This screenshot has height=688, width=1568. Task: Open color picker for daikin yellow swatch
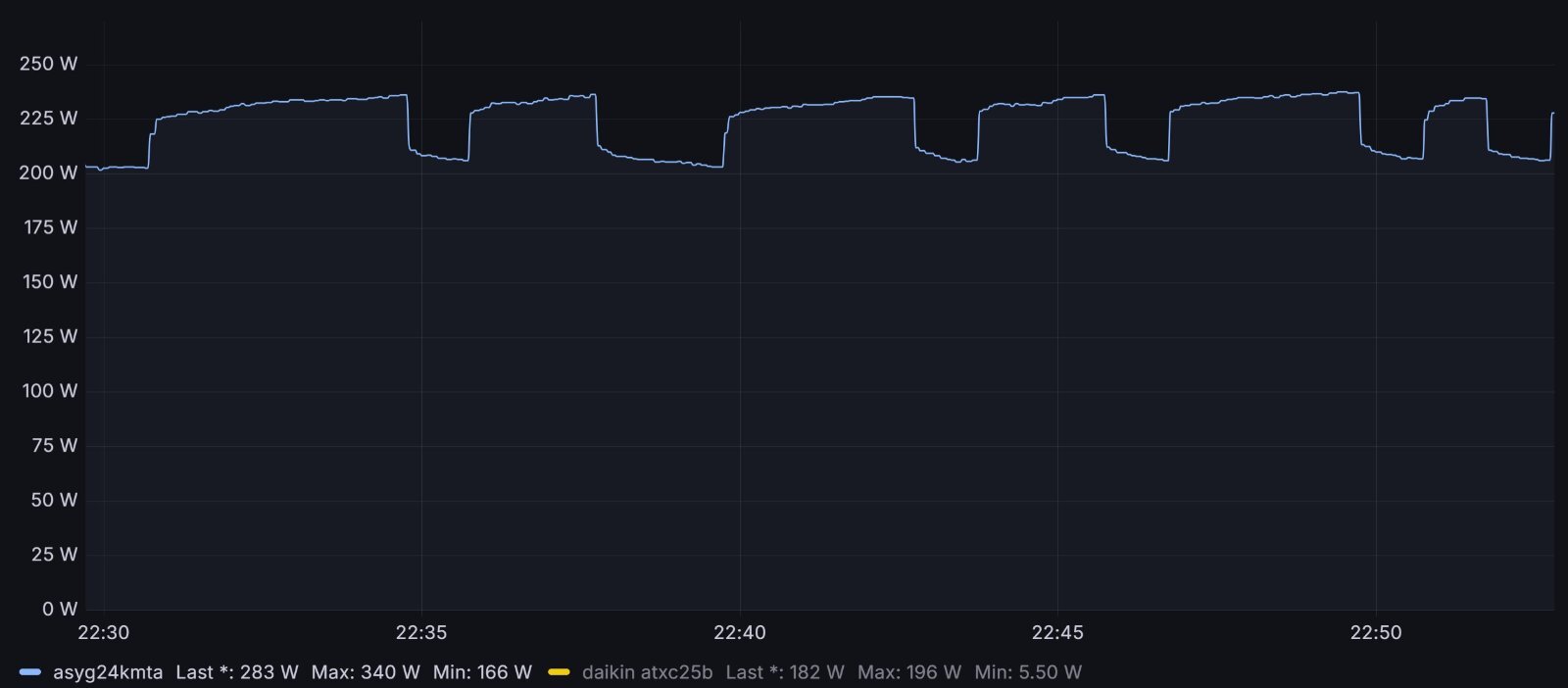[559, 672]
